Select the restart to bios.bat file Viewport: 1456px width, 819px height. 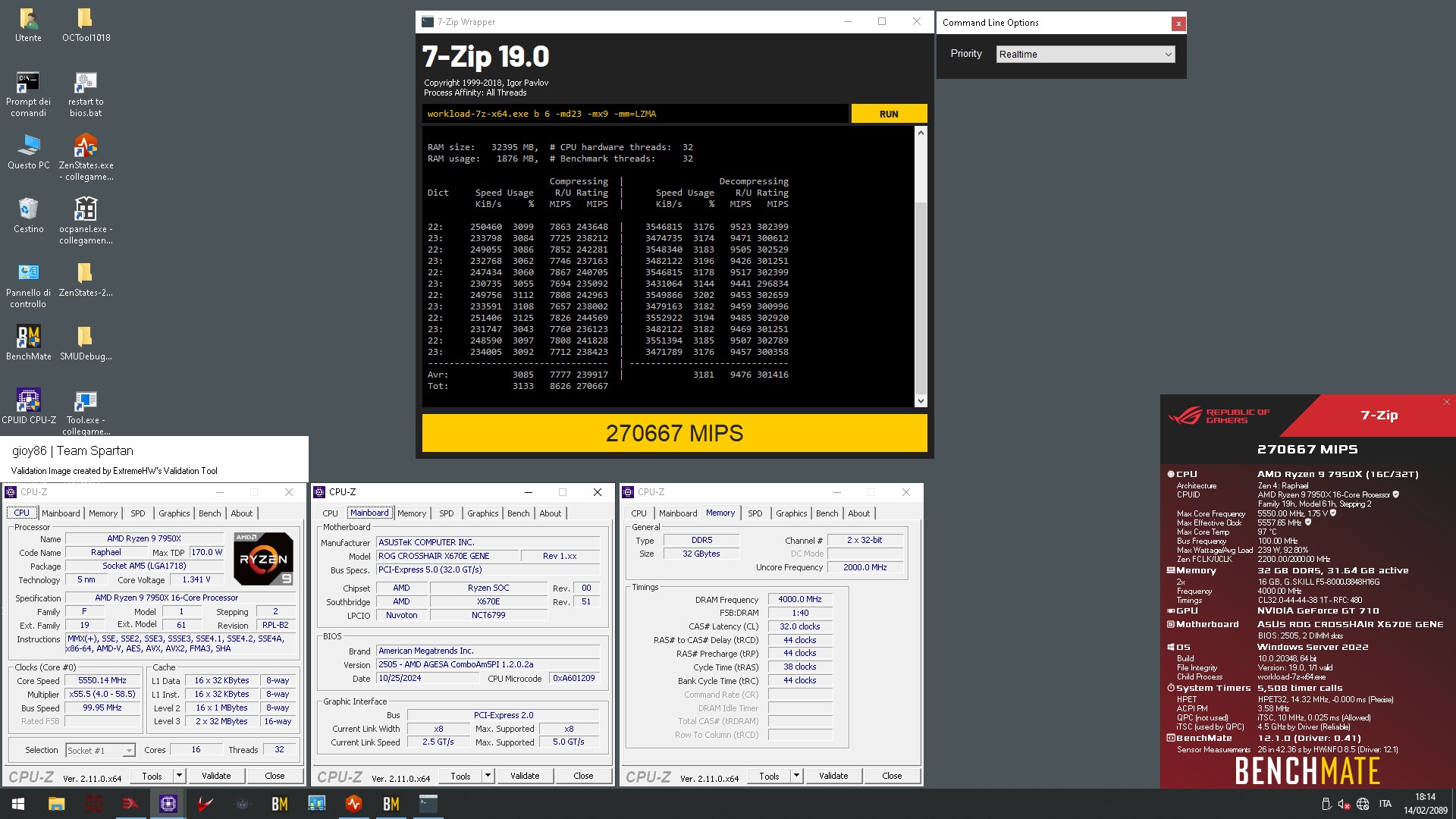[x=86, y=94]
